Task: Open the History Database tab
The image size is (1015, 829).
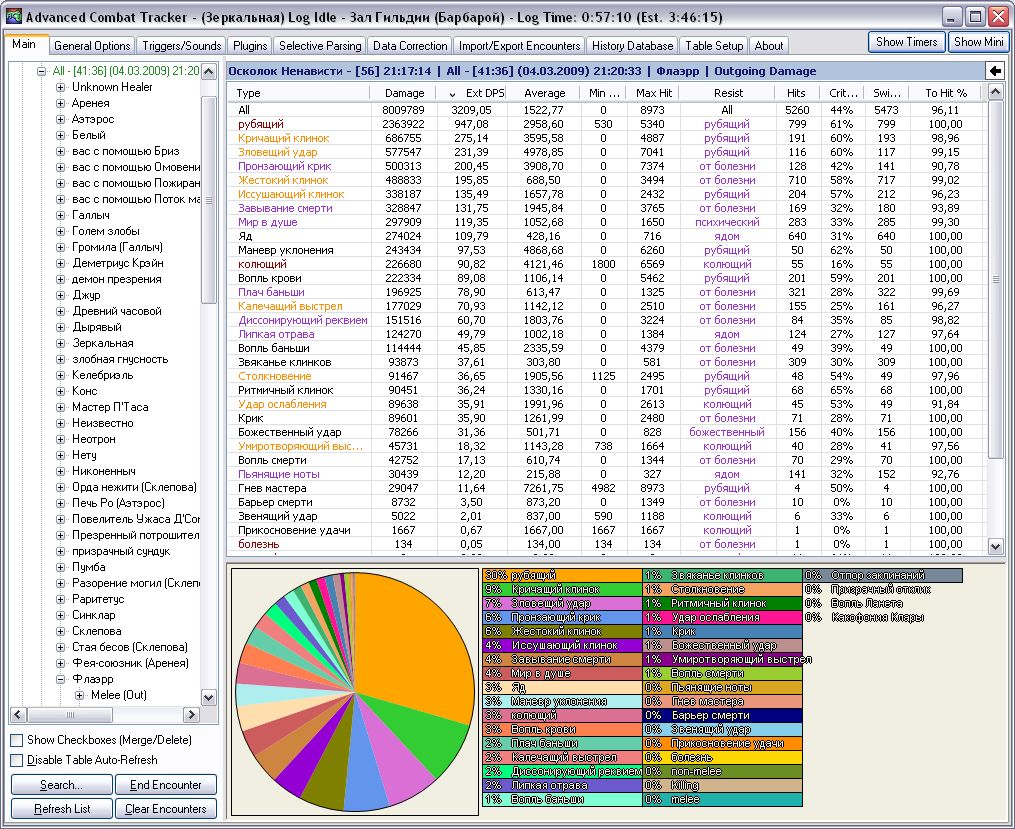Action: click(x=632, y=46)
